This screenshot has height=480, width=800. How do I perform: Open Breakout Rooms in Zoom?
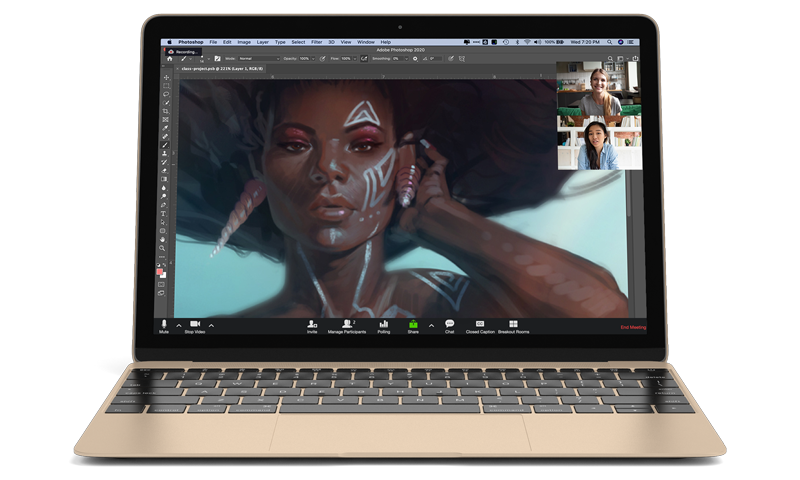coord(514,326)
